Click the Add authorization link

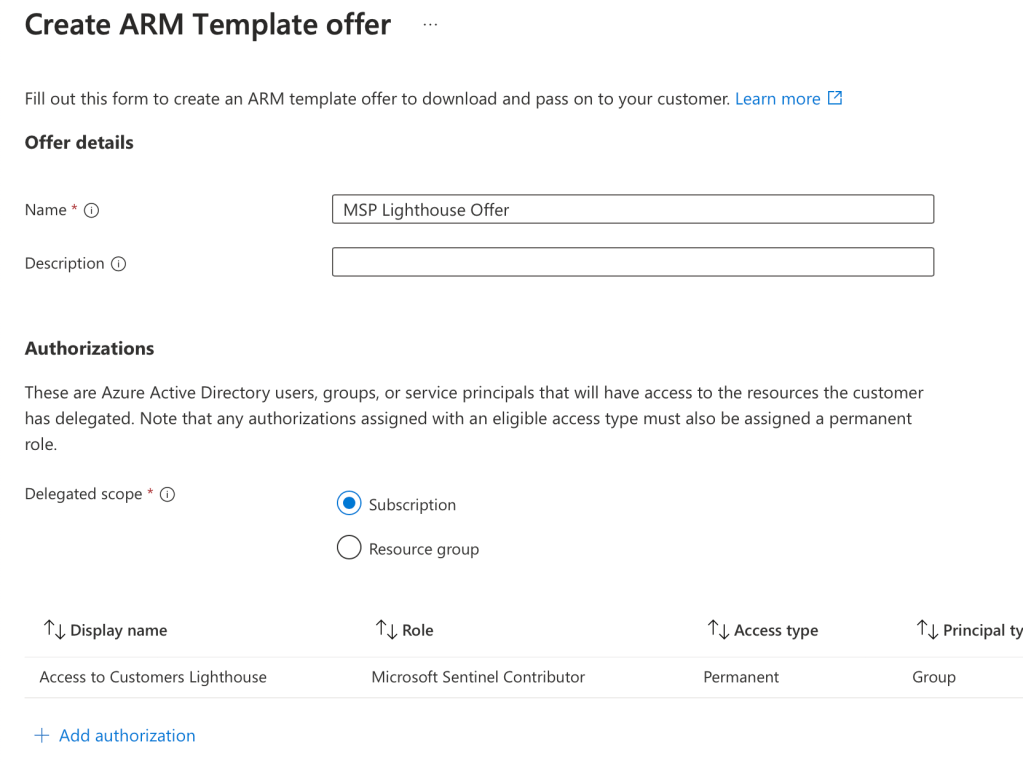click(127, 736)
